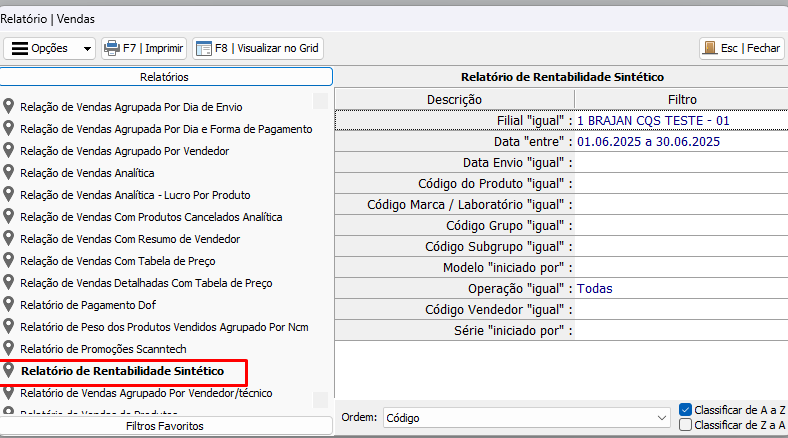Expand the Opções dropdown arrow

coord(87,48)
